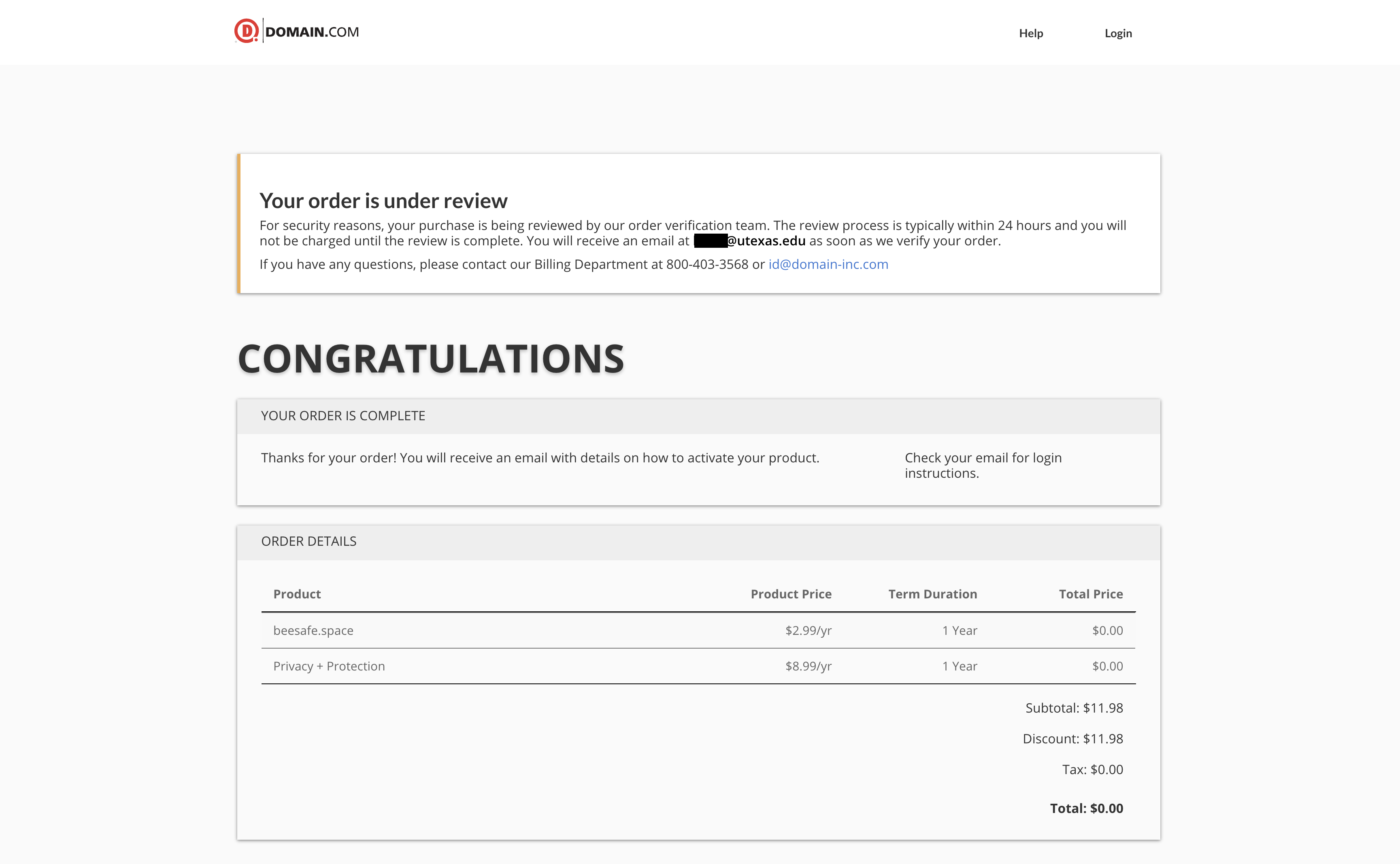This screenshot has height=864, width=1400.
Task: Click the Domain.com red D logo icon
Action: pos(246,31)
